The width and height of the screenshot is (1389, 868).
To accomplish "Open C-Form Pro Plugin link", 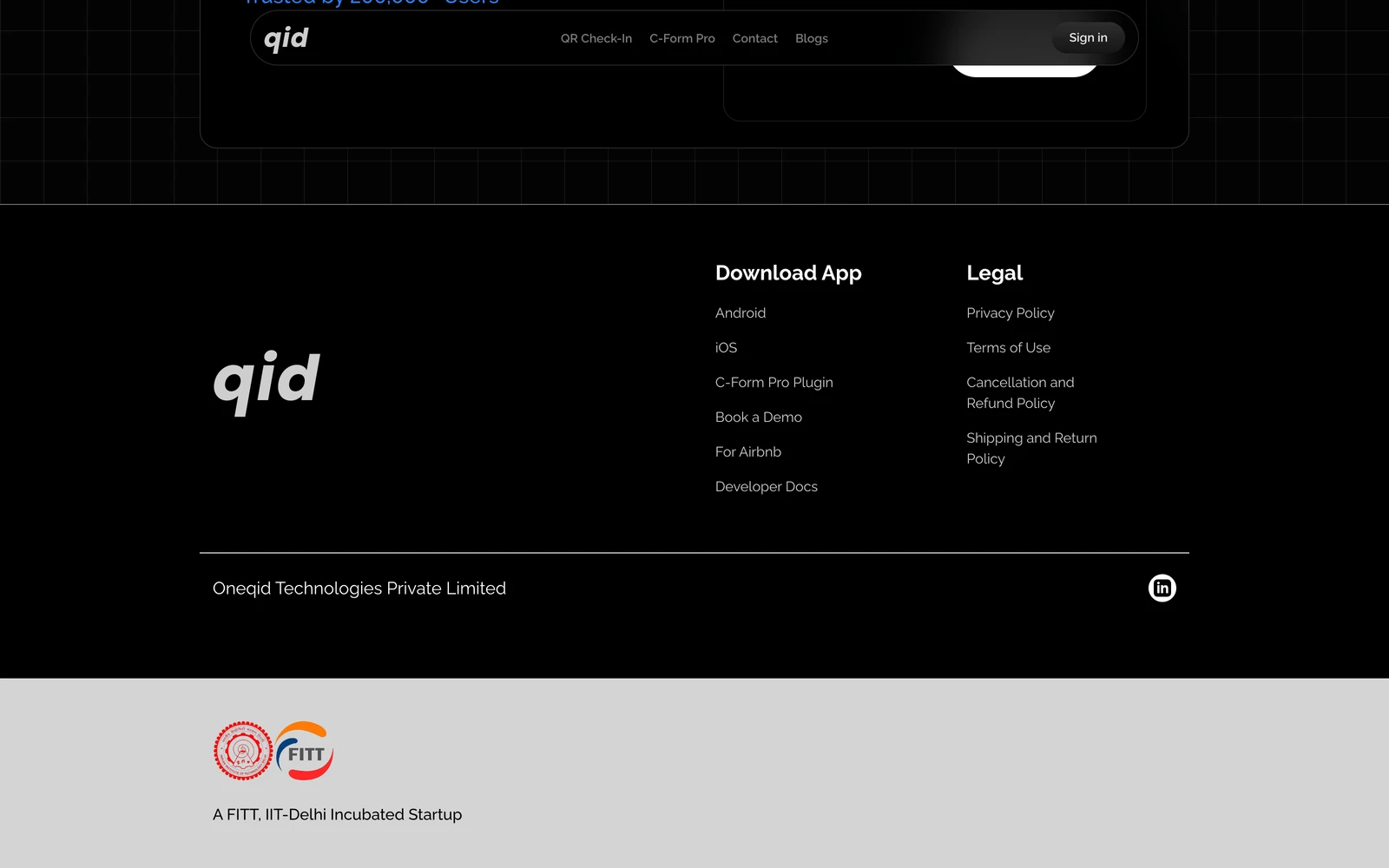I will pyautogui.click(x=774, y=382).
